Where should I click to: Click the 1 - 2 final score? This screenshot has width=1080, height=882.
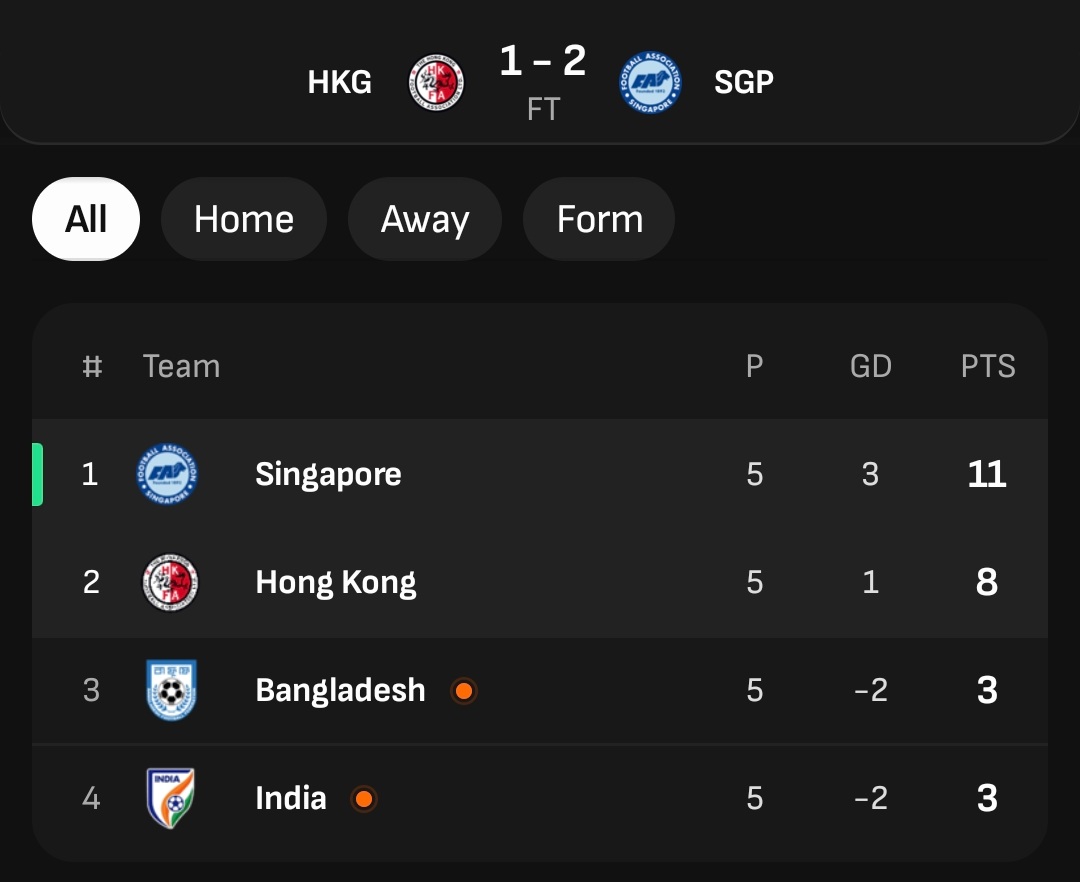pyautogui.click(x=543, y=62)
